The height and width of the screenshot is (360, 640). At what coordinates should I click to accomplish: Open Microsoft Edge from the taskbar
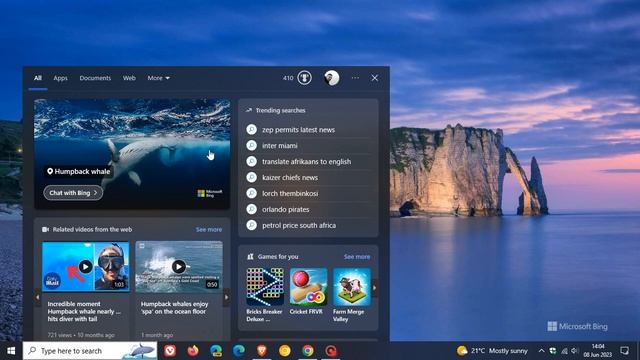(x=239, y=351)
